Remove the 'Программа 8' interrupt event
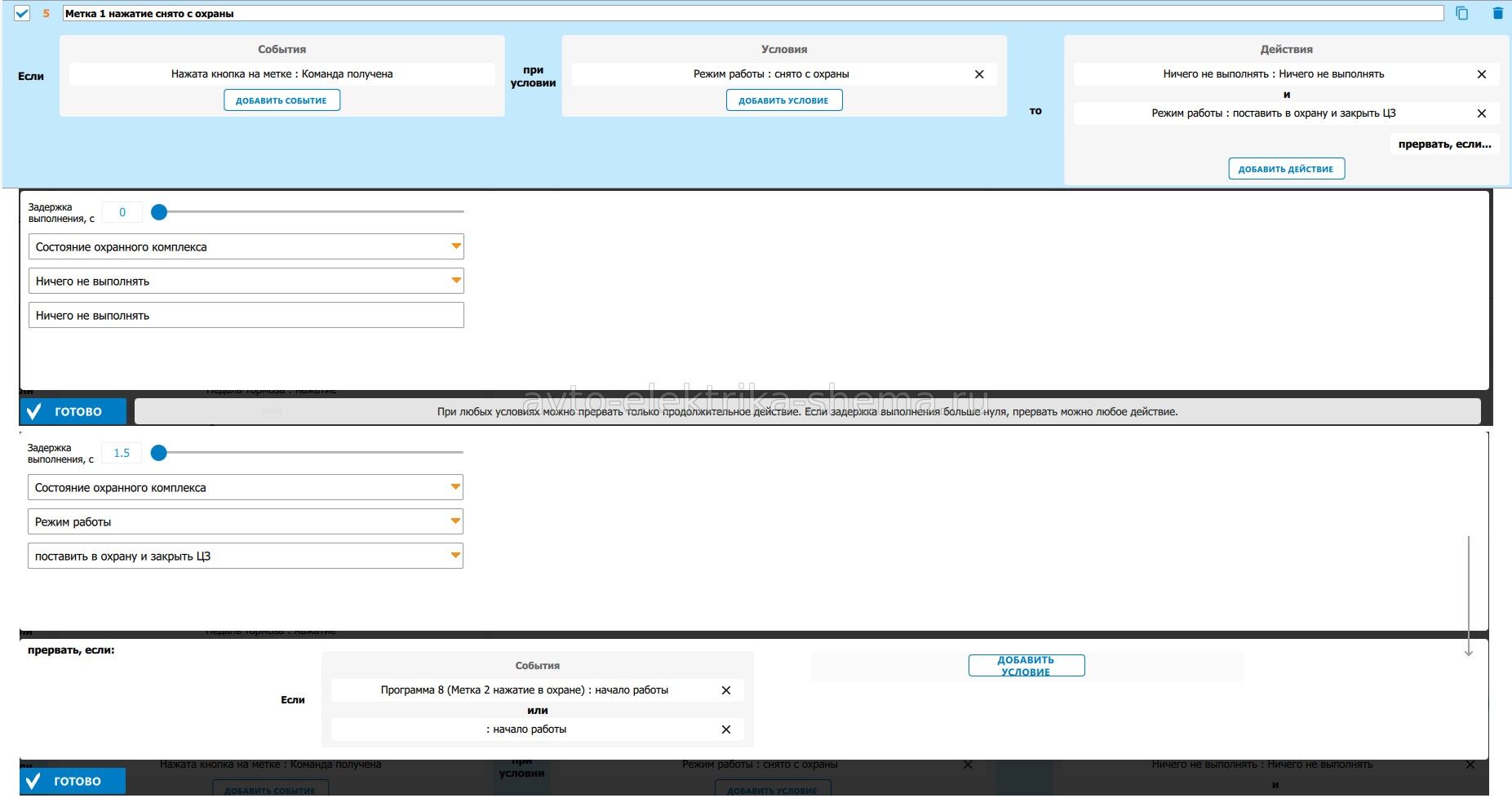Screen dimensions: 1512x798 click(725, 690)
